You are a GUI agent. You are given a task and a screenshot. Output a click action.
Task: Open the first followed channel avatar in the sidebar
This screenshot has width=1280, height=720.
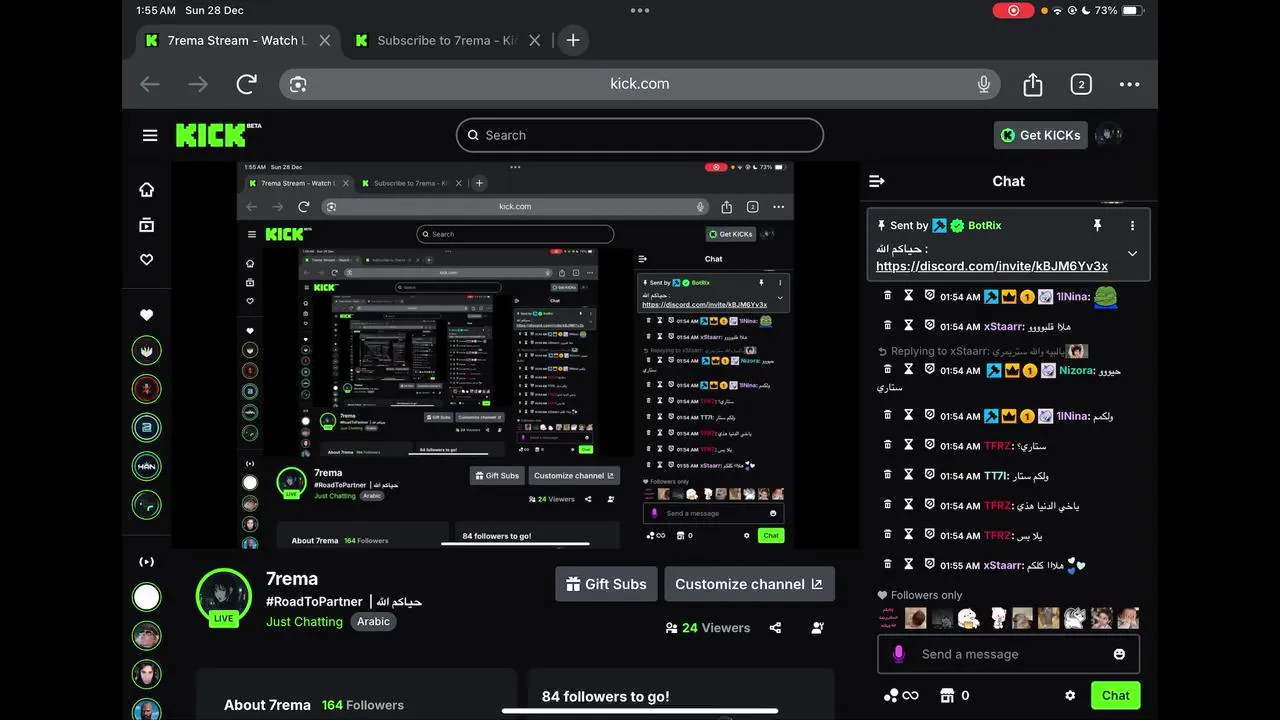pos(146,351)
